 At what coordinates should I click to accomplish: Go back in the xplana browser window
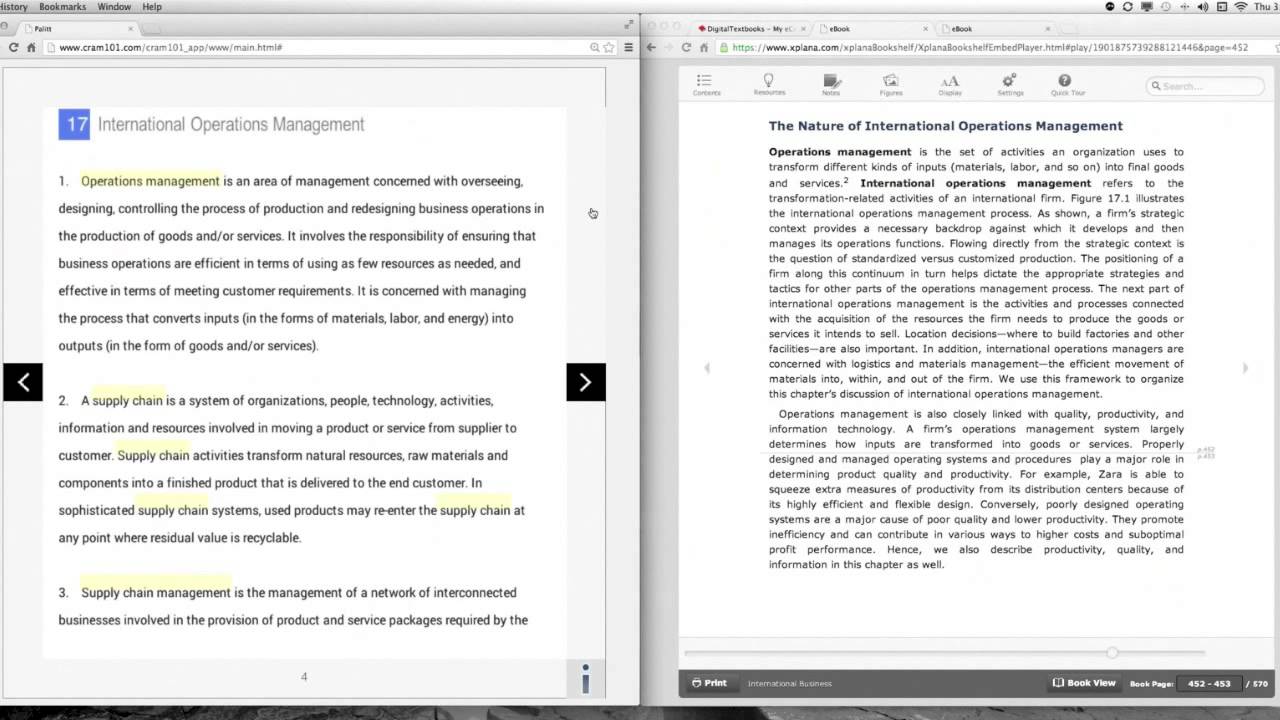(x=651, y=47)
